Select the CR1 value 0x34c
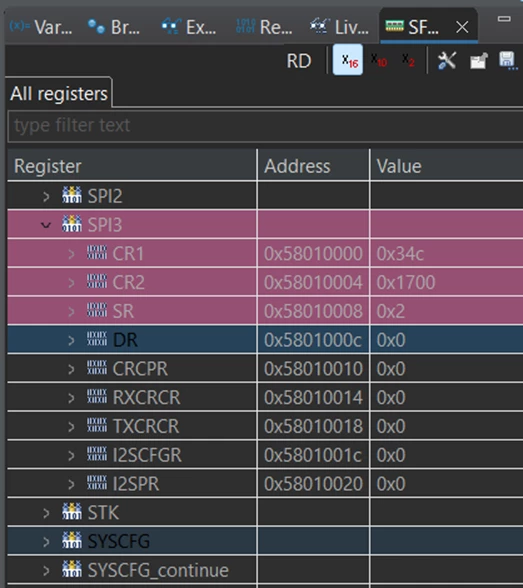This screenshot has width=523, height=588. (400, 254)
